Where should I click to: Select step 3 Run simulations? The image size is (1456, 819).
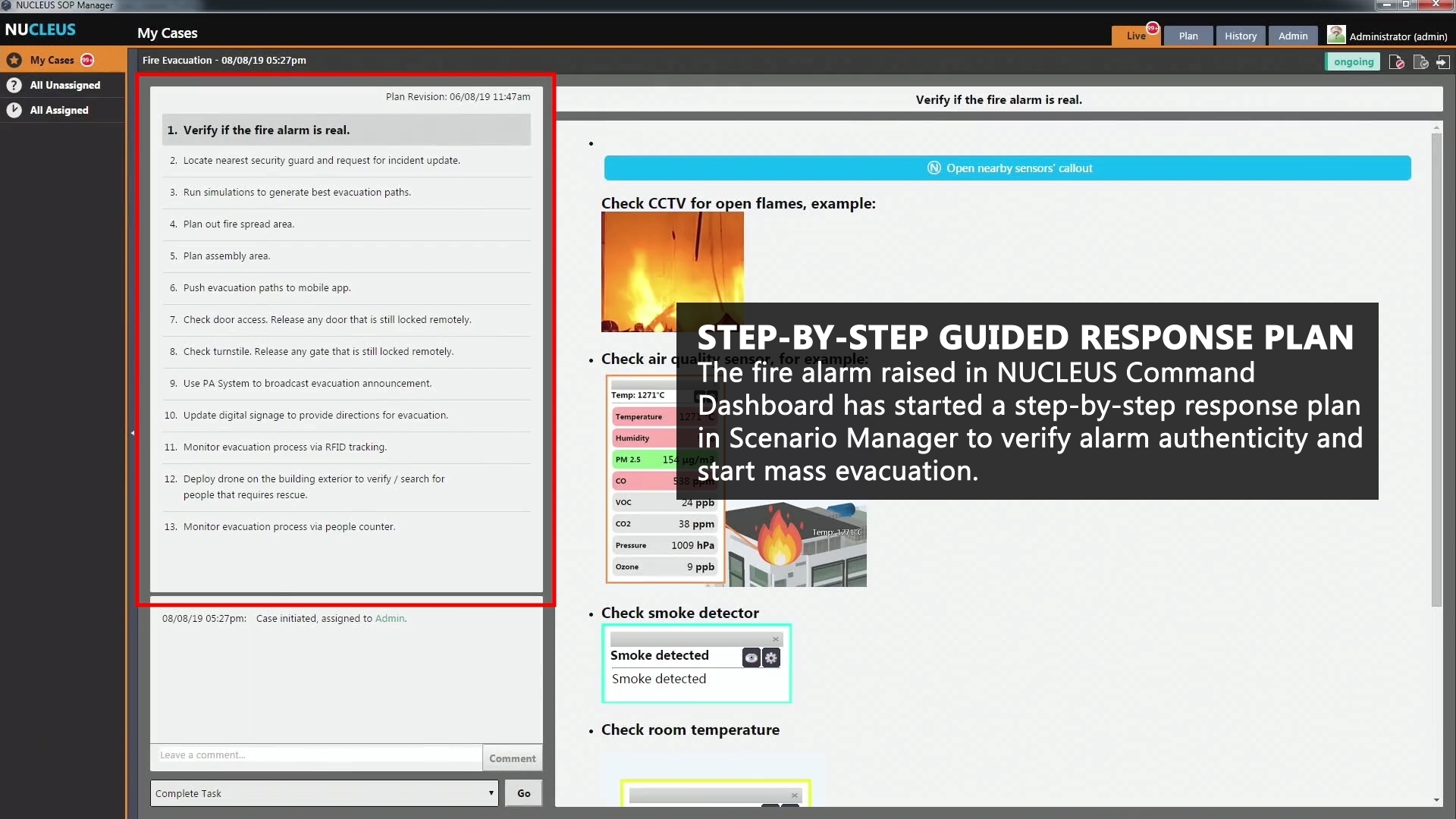347,193
